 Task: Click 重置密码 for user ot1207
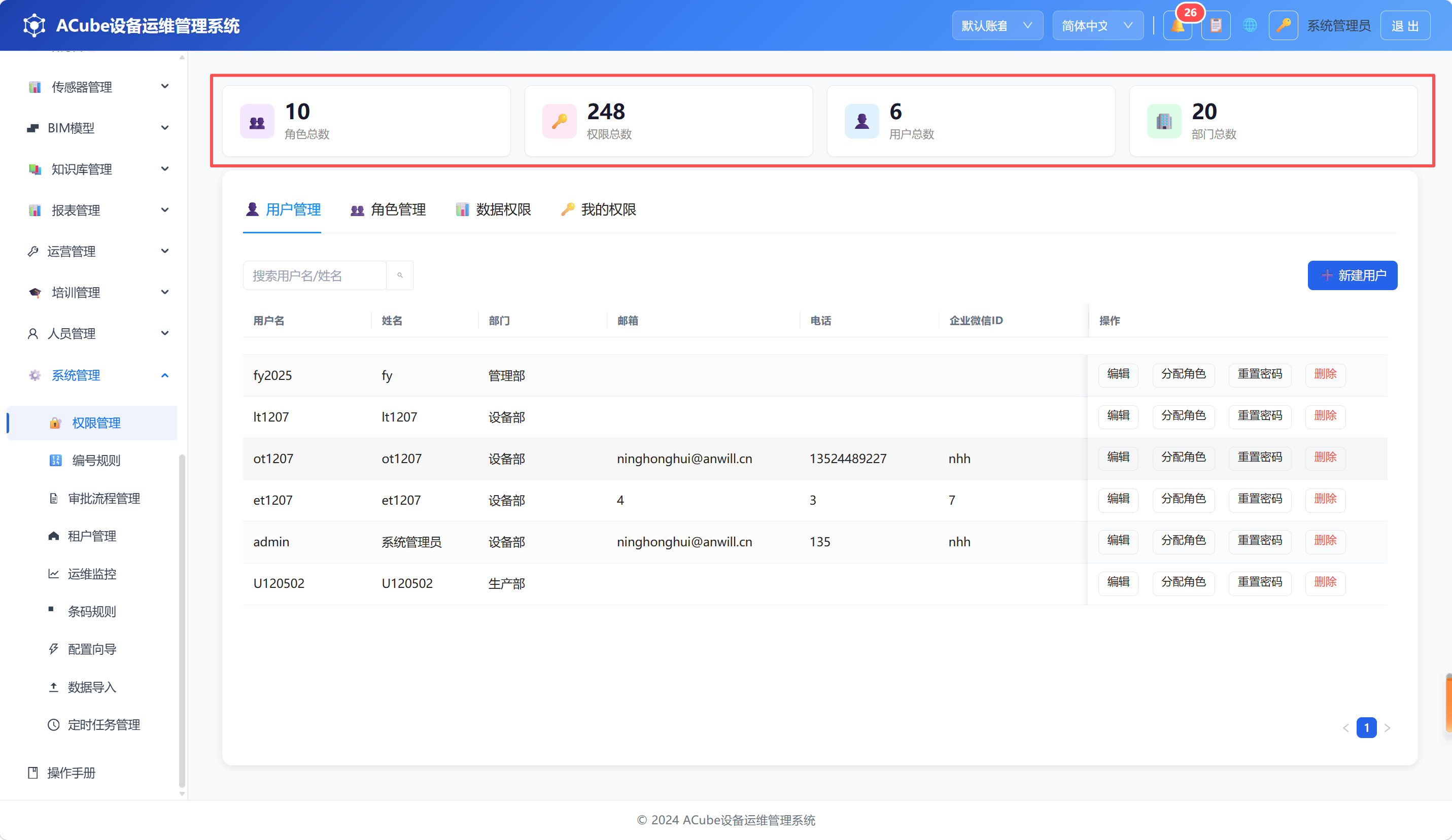click(x=1260, y=458)
